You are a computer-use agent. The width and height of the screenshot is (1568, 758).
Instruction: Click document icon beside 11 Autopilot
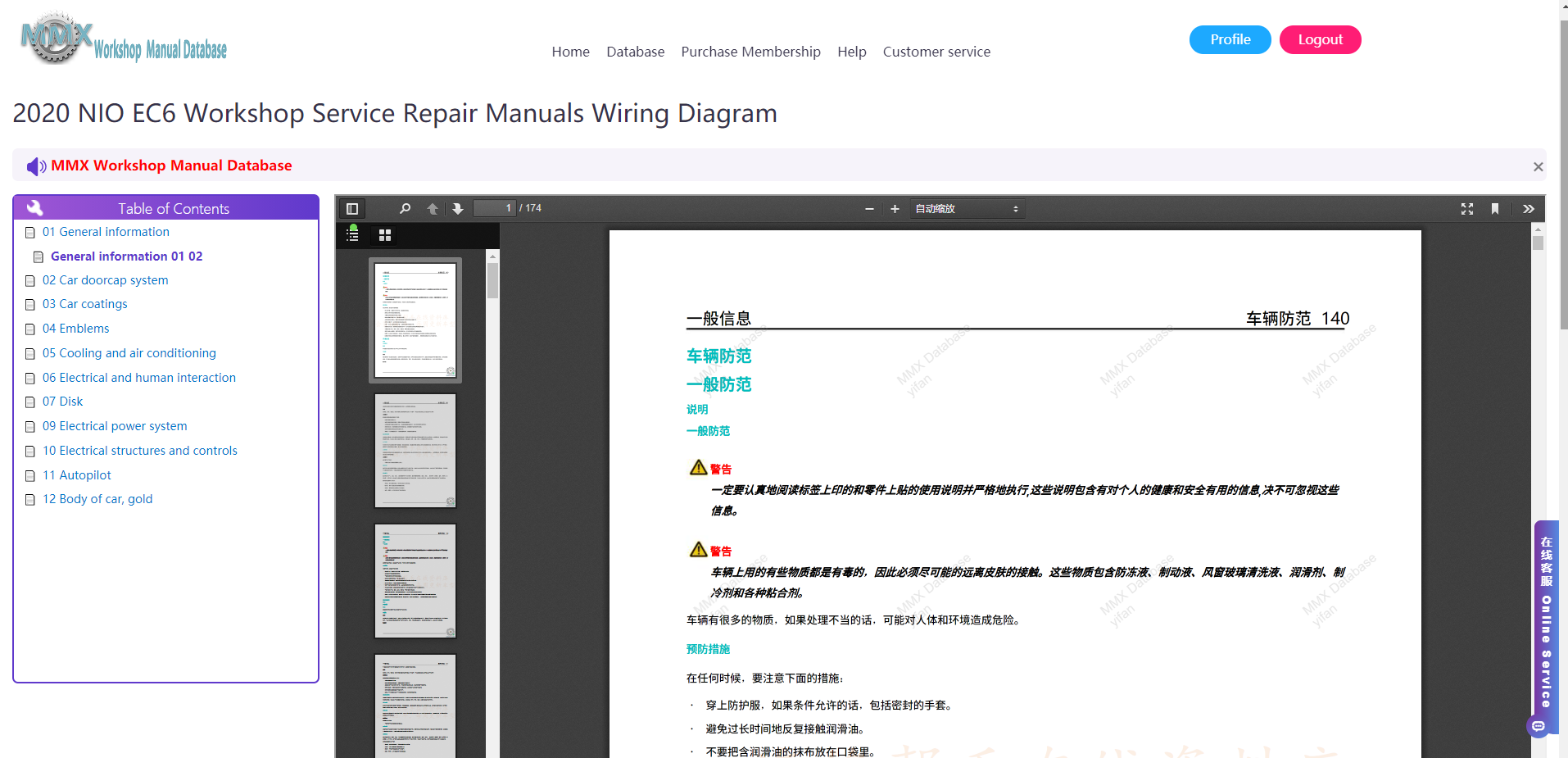tap(30, 476)
